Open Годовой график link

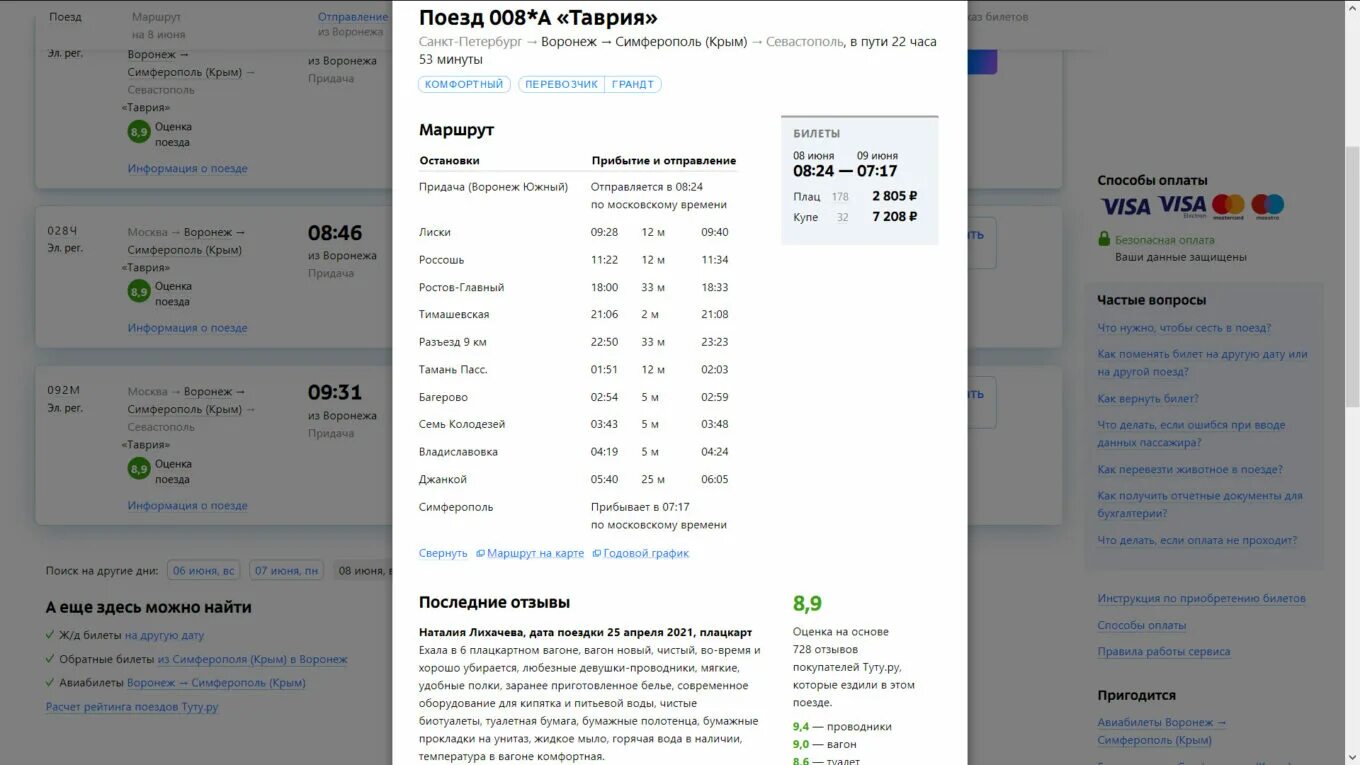[x=646, y=553]
